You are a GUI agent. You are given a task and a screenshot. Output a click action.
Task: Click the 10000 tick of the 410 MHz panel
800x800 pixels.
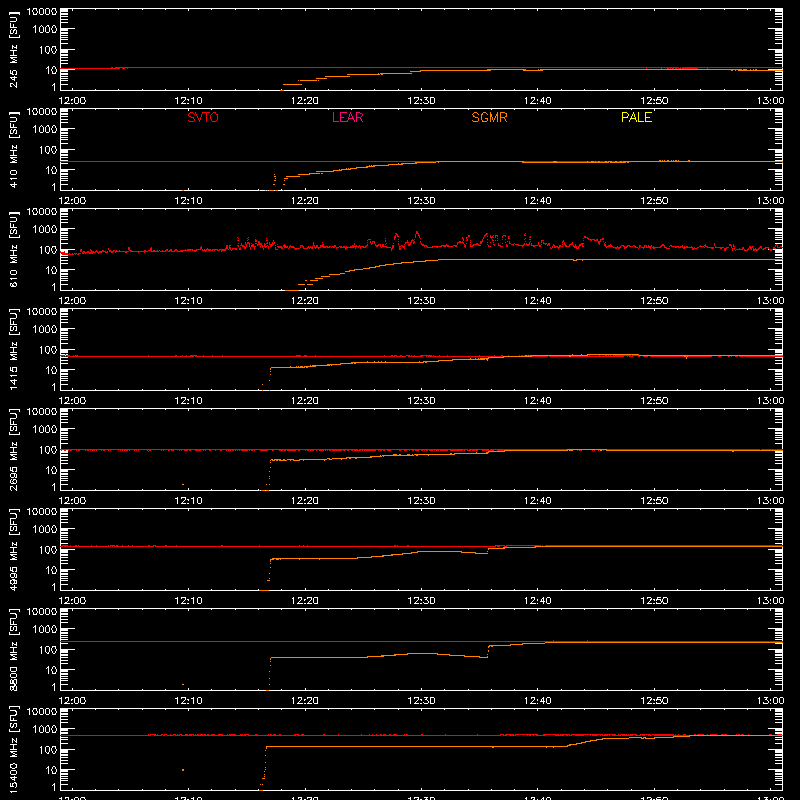tap(42, 112)
